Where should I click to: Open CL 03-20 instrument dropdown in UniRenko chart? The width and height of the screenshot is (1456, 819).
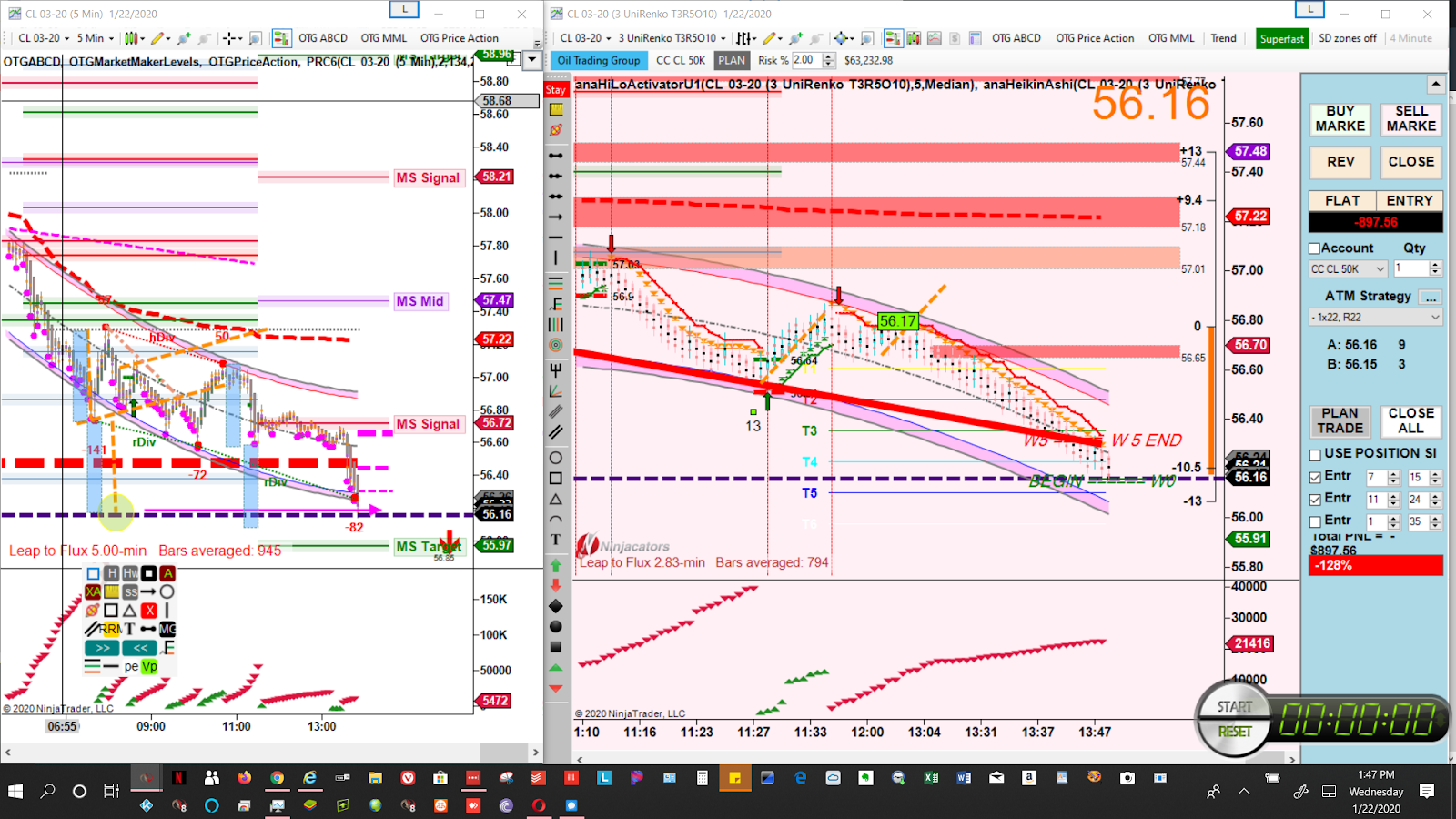pos(585,38)
